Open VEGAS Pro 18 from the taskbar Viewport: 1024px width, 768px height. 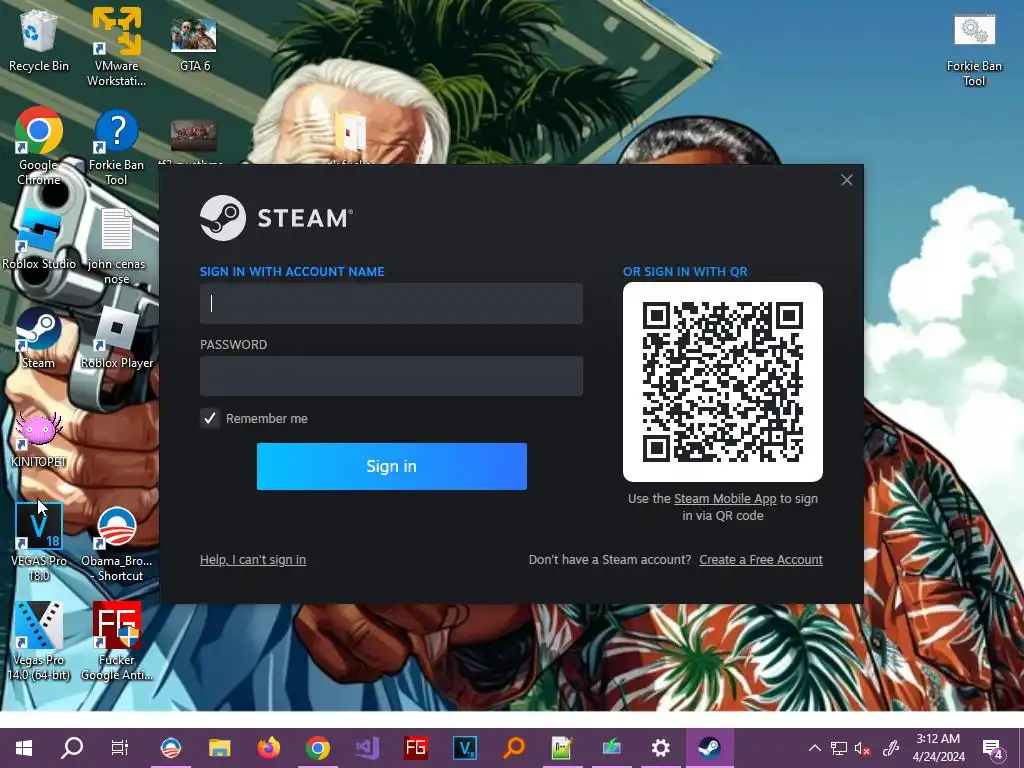465,747
